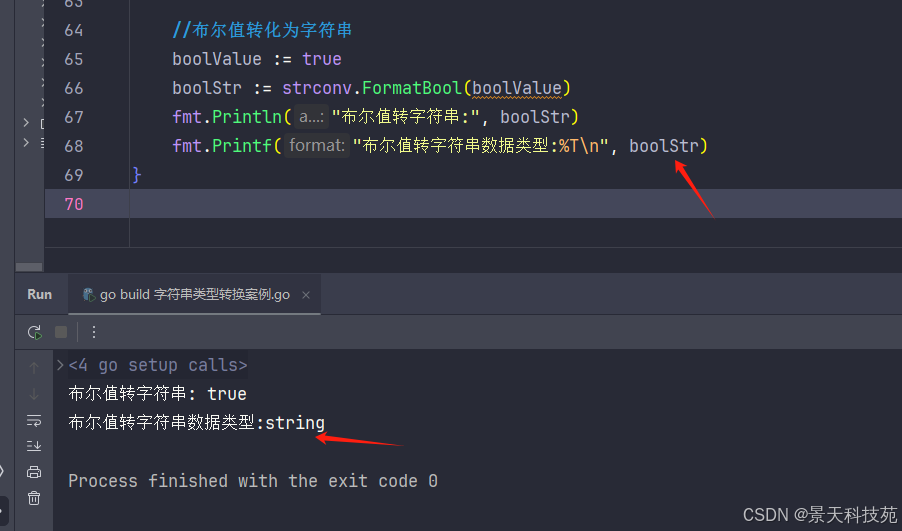The height and width of the screenshot is (531, 902).
Task: Click the Up the Stack Trace arrow
Action: [34, 368]
